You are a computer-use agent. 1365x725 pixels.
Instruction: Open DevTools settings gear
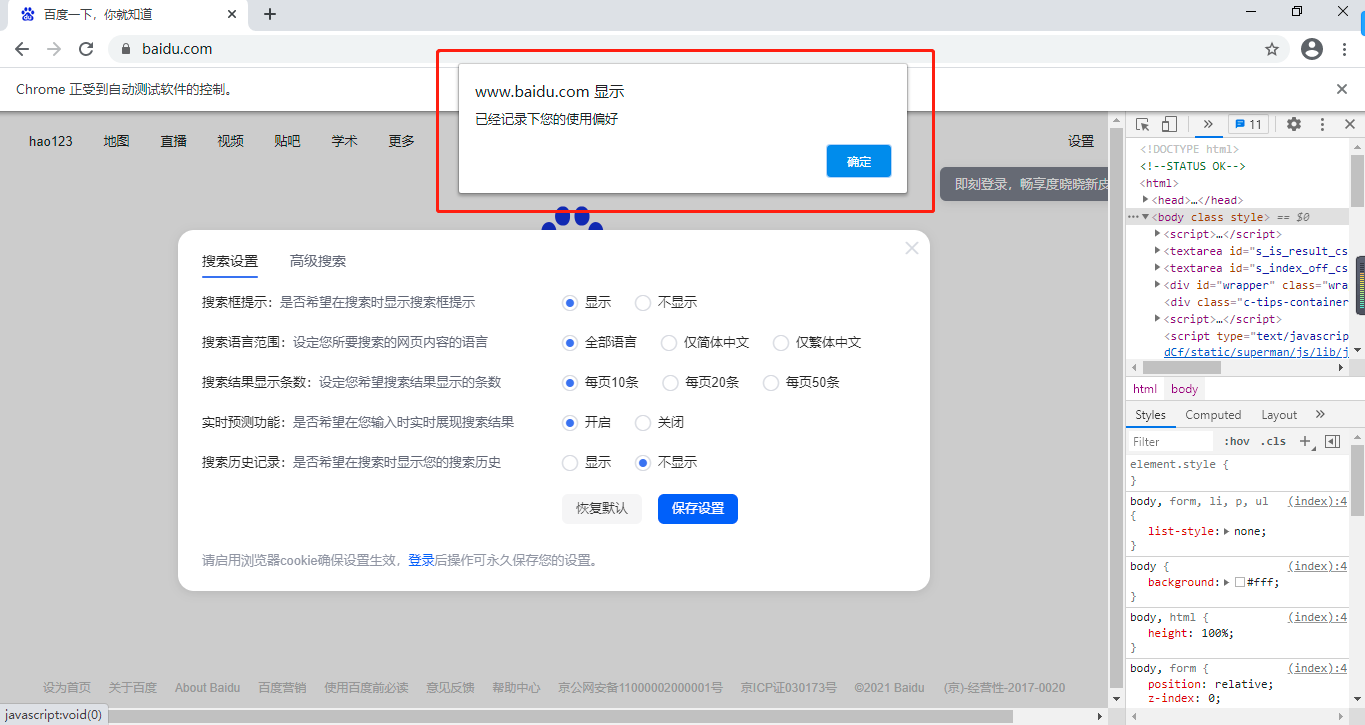(1294, 124)
